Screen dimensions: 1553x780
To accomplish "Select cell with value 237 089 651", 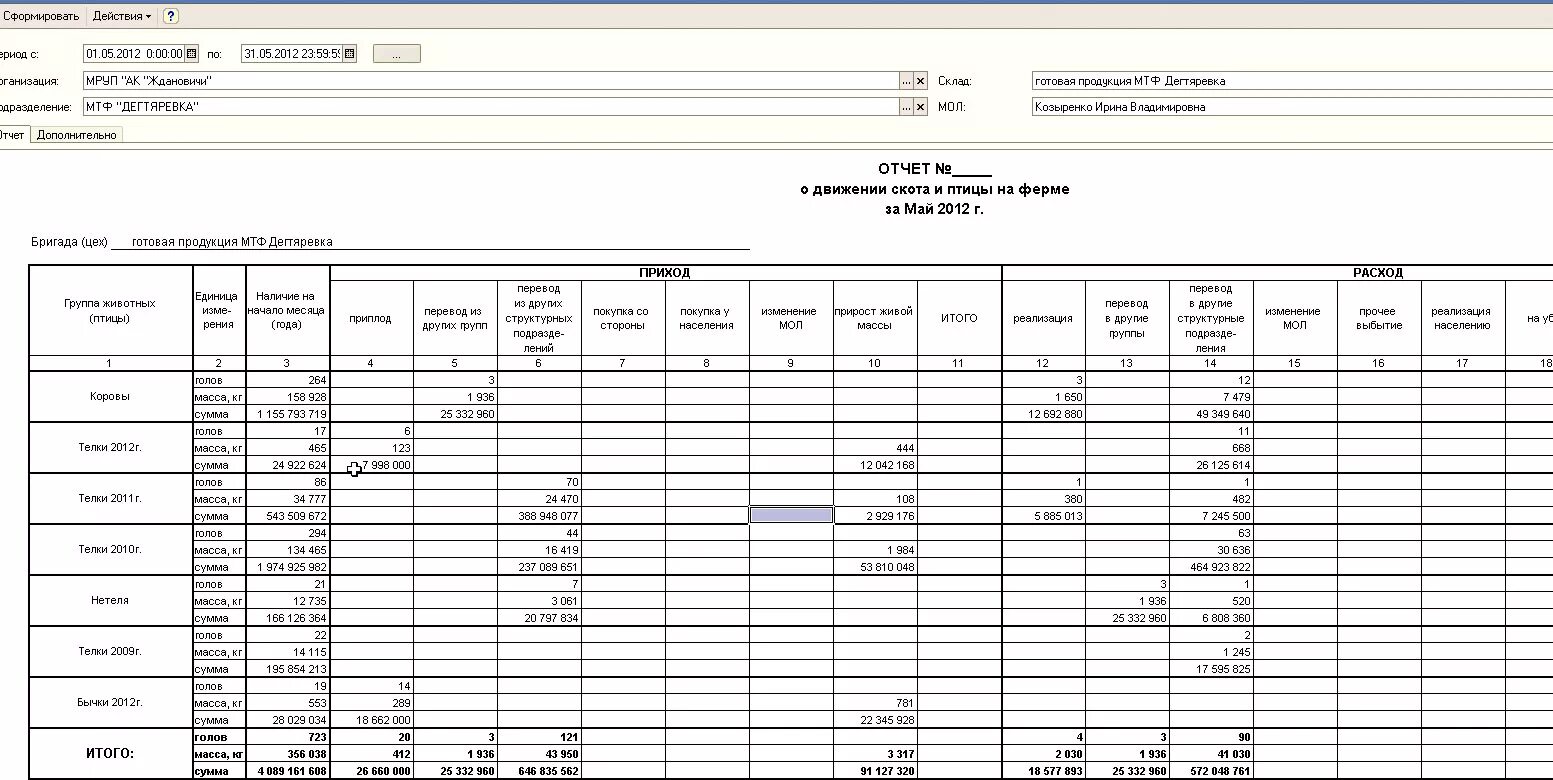I will pyautogui.click(x=539, y=566).
